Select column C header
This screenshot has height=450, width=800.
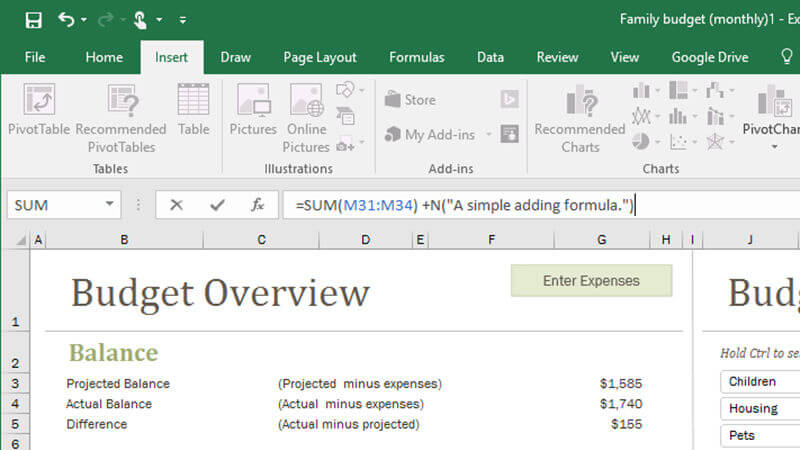pyautogui.click(x=261, y=240)
